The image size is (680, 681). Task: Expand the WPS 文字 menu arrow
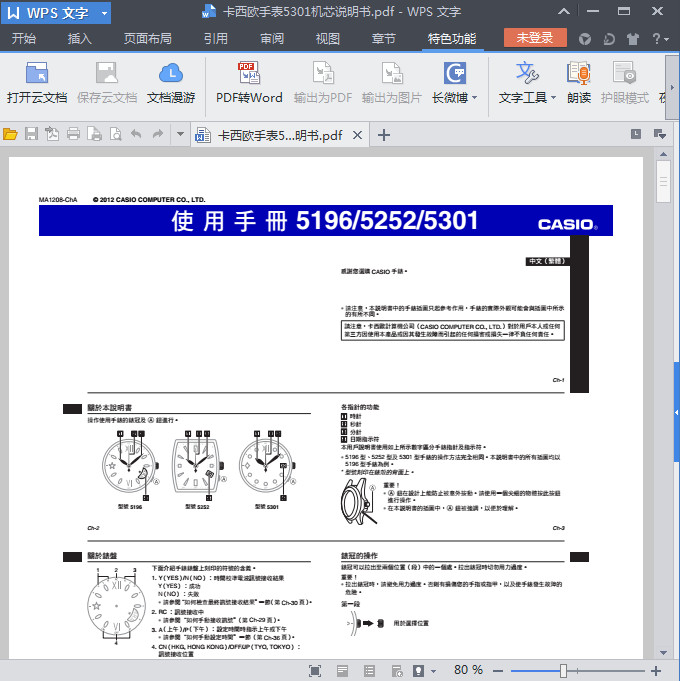(105, 13)
